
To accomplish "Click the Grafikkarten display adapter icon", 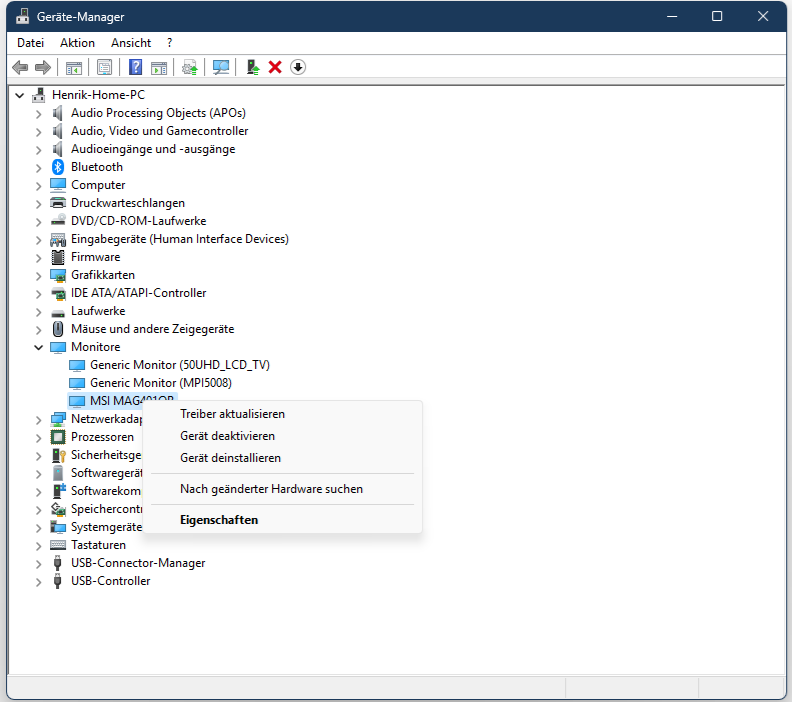I will pos(58,275).
